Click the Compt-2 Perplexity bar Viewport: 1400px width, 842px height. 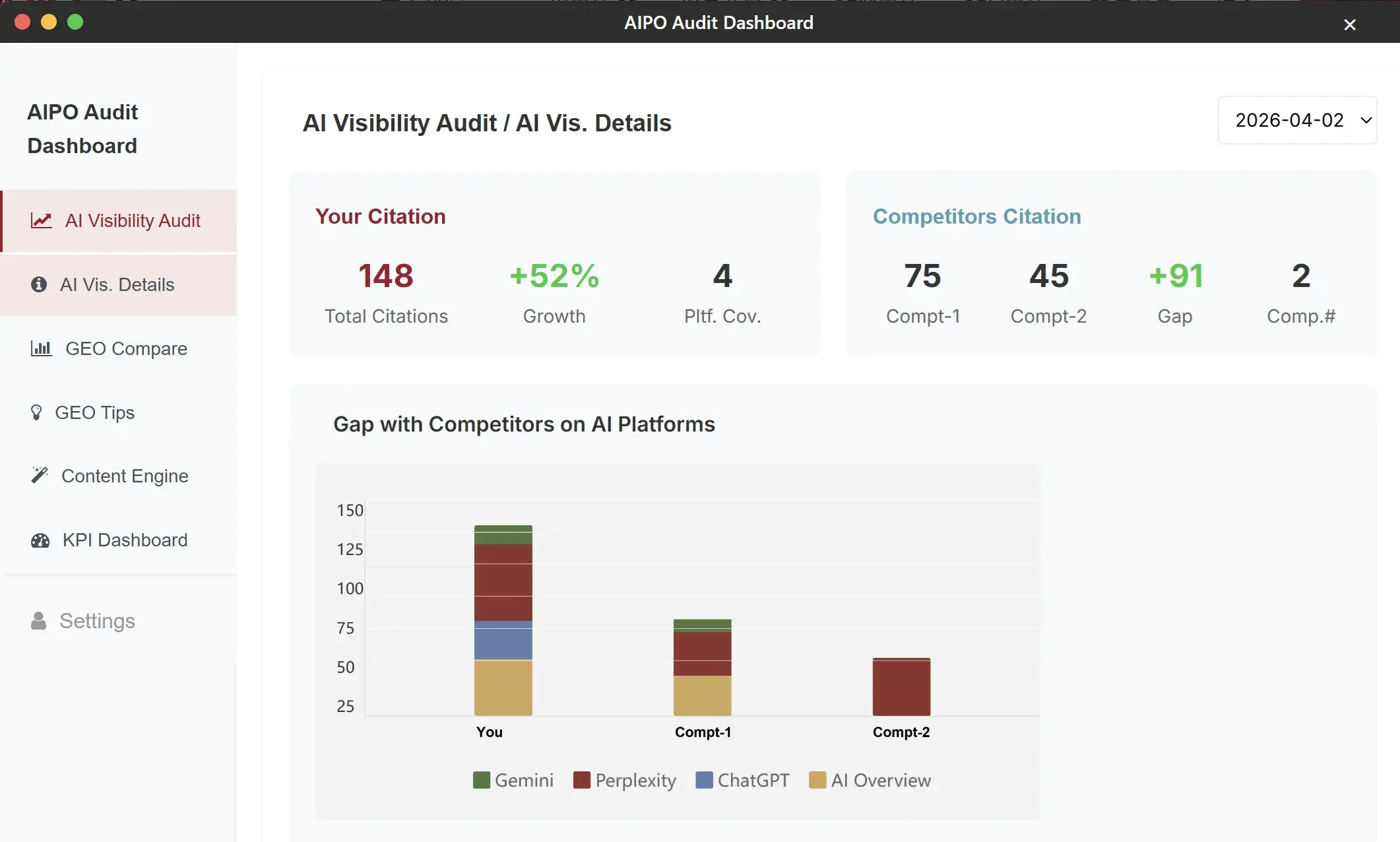[x=901, y=687]
